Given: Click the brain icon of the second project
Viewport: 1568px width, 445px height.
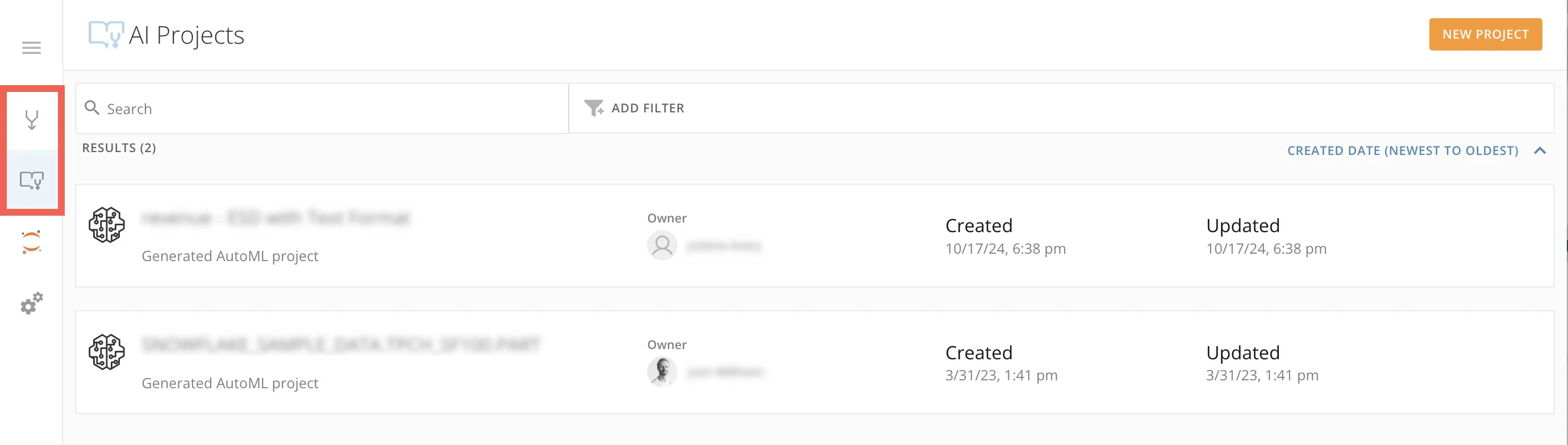Looking at the screenshot, I should [107, 352].
